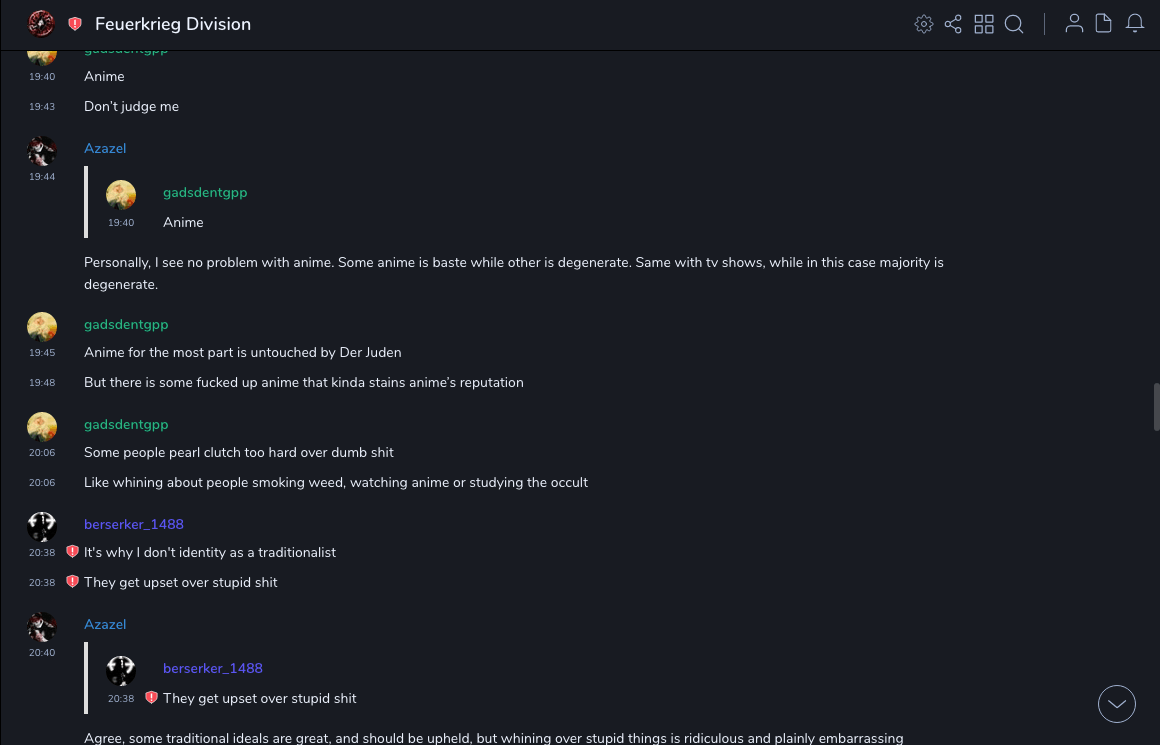
Task: Open the notifications bell
Action: (1135, 24)
